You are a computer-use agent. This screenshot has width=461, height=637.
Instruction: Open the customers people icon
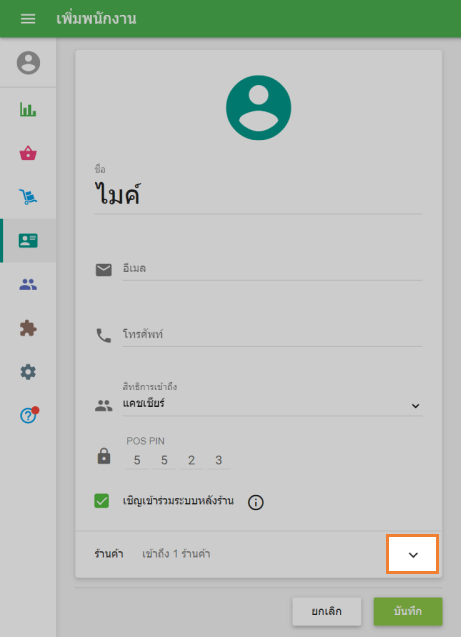pyautogui.click(x=28, y=284)
